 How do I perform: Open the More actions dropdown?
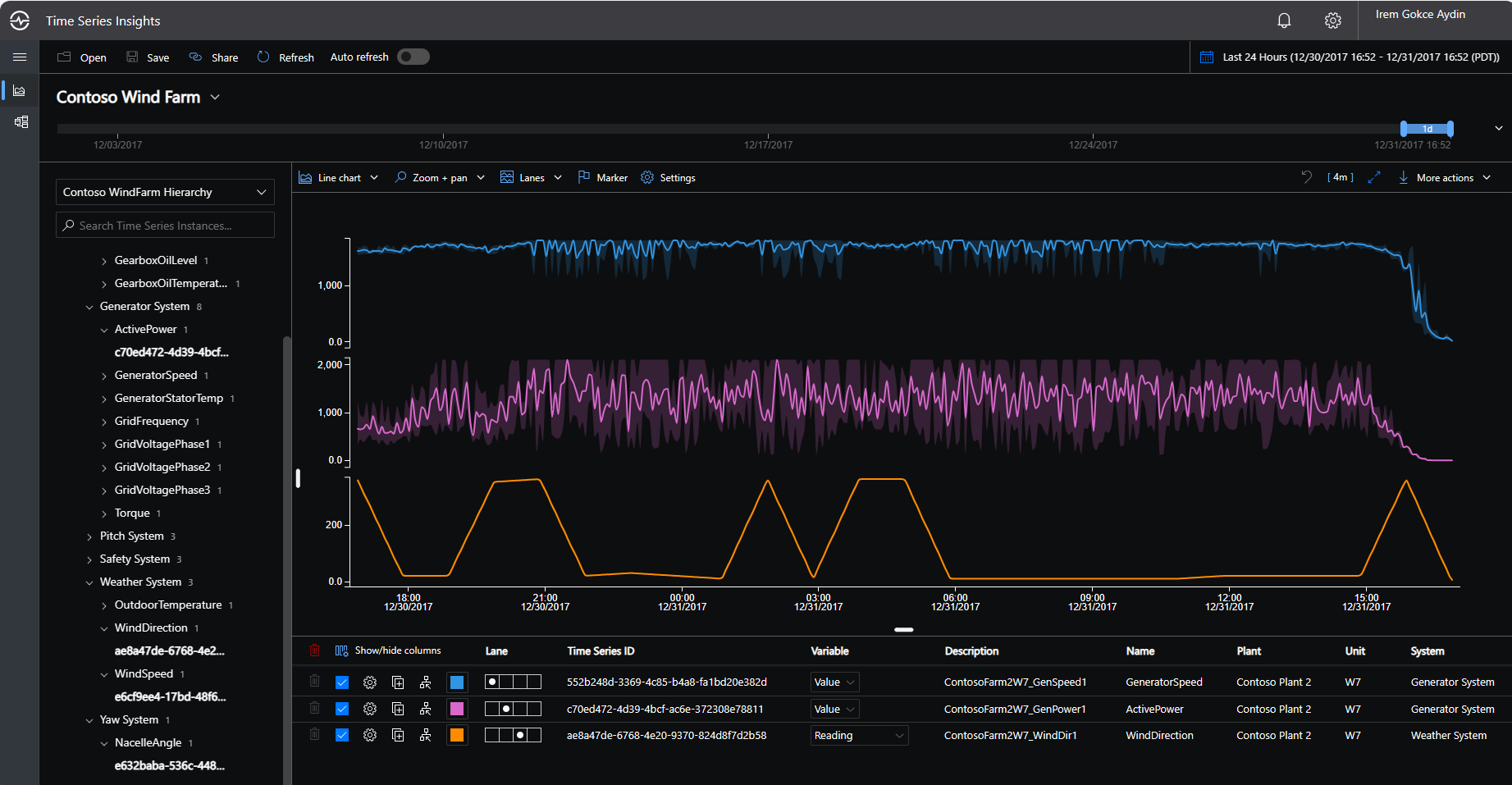[x=1444, y=177]
